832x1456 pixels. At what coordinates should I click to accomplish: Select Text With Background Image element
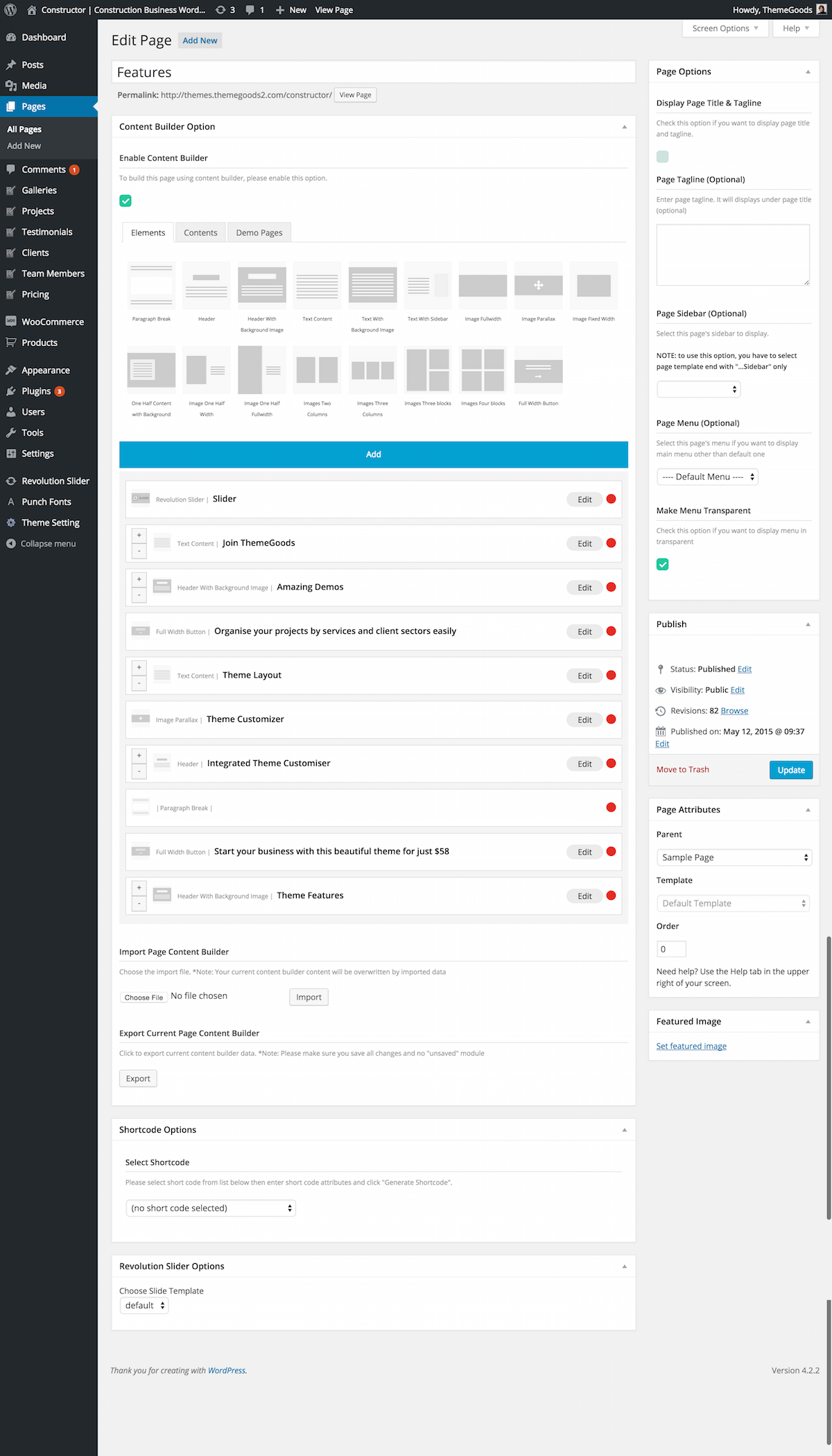pyautogui.click(x=372, y=285)
